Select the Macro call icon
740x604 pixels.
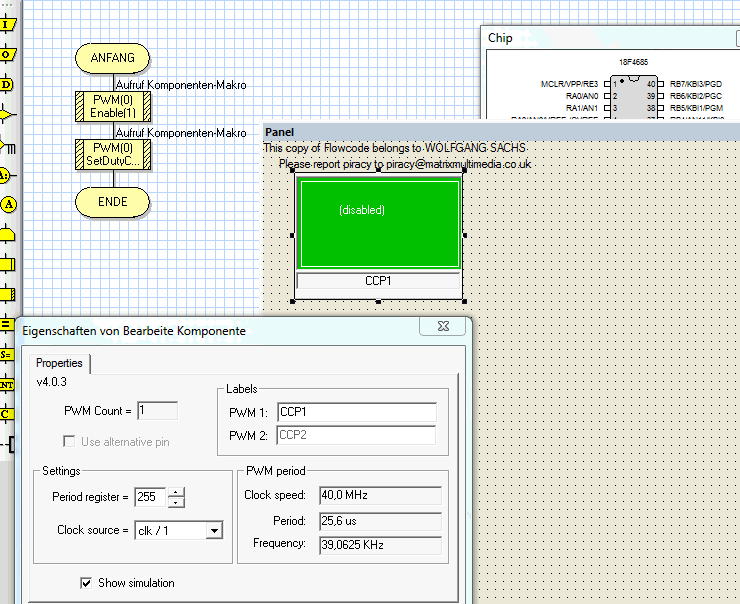(7, 264)
